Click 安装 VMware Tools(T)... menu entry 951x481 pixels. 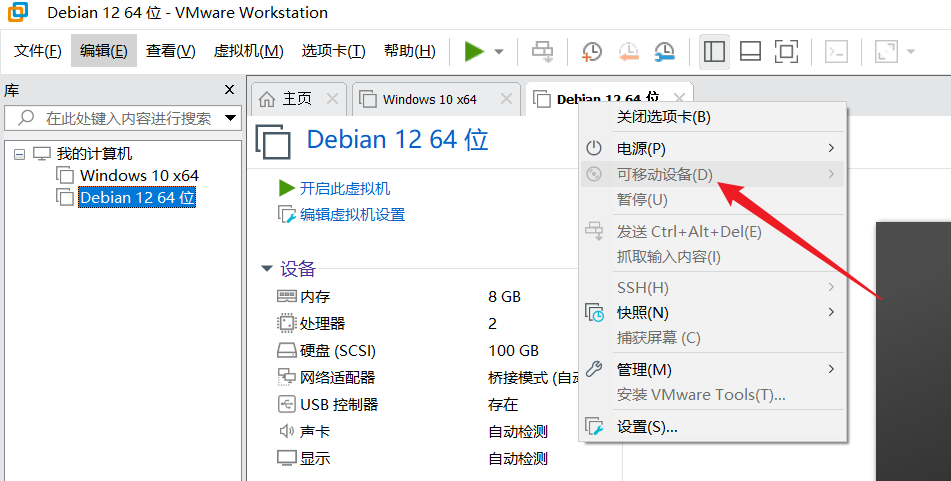point(713,395)
